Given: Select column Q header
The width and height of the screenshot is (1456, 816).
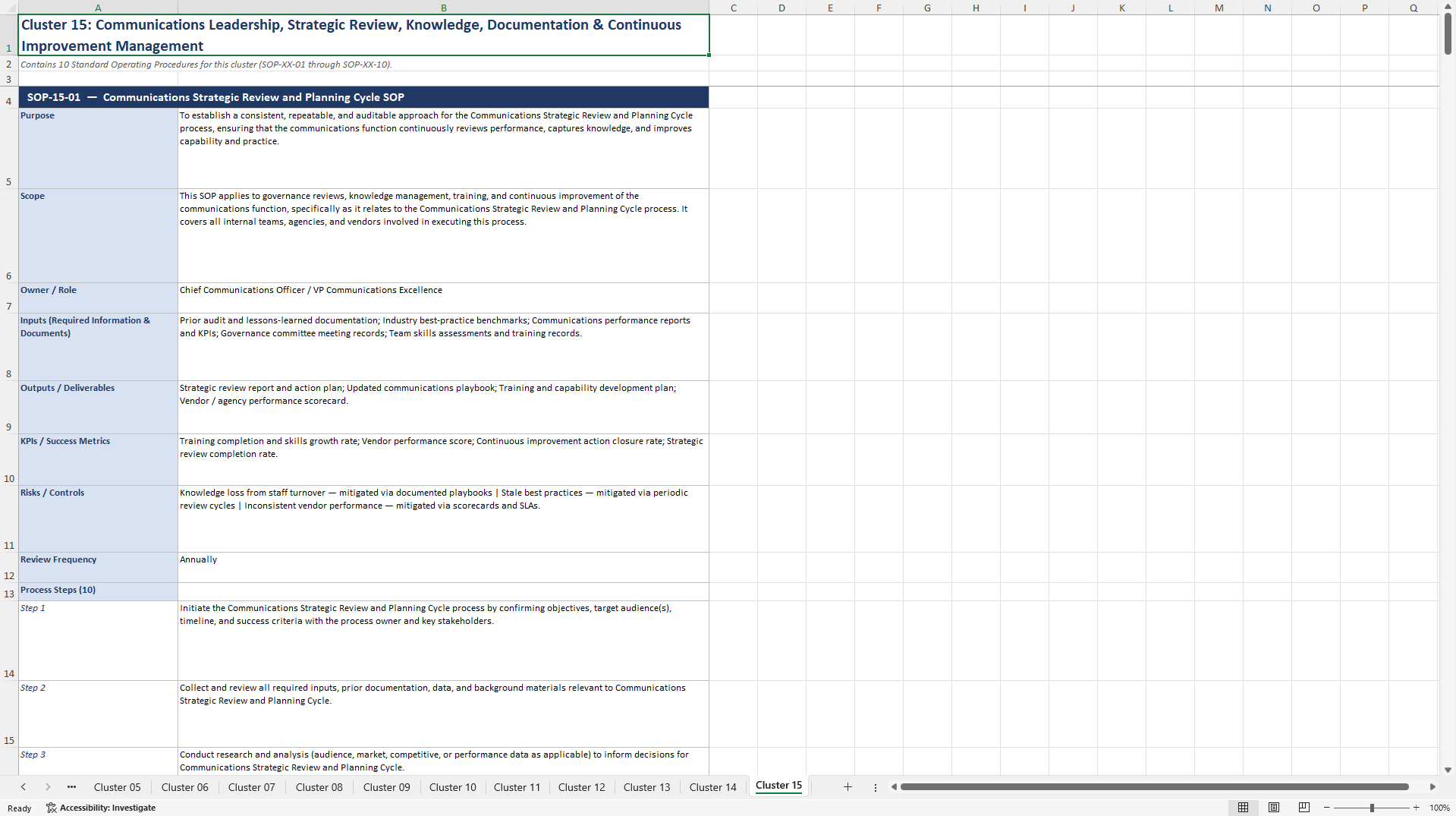Looking at the screenshot, I should [x=1414, y=8].
